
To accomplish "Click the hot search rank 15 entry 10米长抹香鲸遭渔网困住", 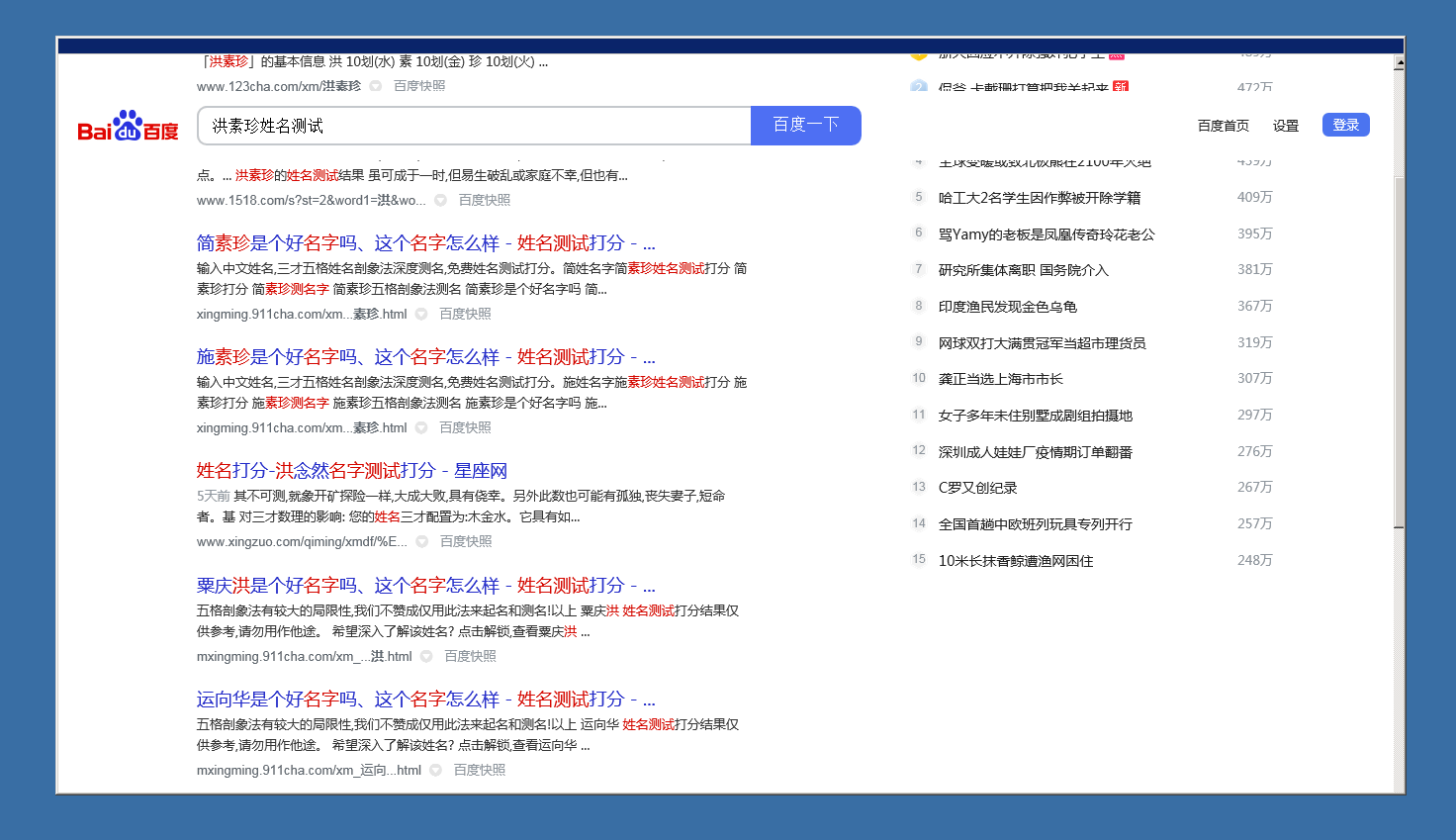I will click(x=1015, y=561).
